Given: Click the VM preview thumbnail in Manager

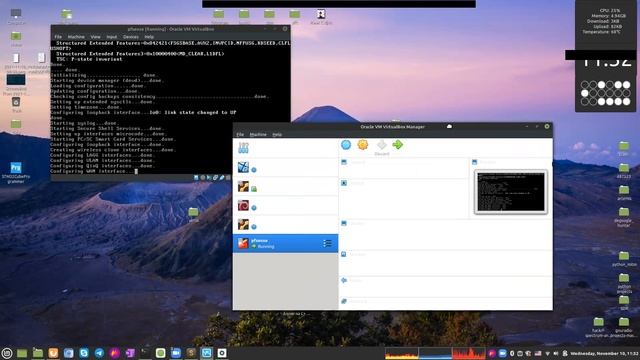Looking at the screenshot, I should [x=511, y=192].
